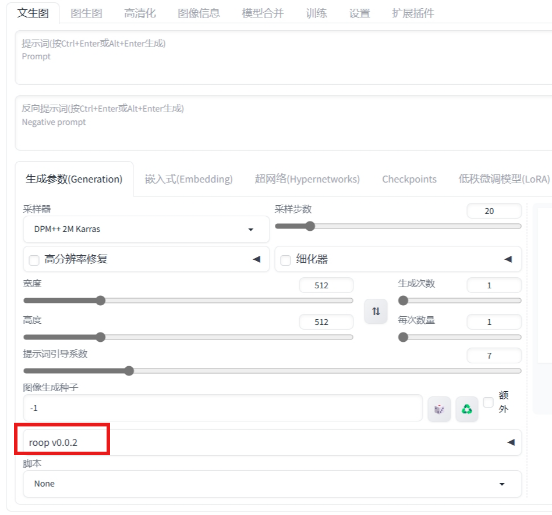Click in the Prompt text box
This screenshot has height=515, width=552.
(x=283, y=58)
